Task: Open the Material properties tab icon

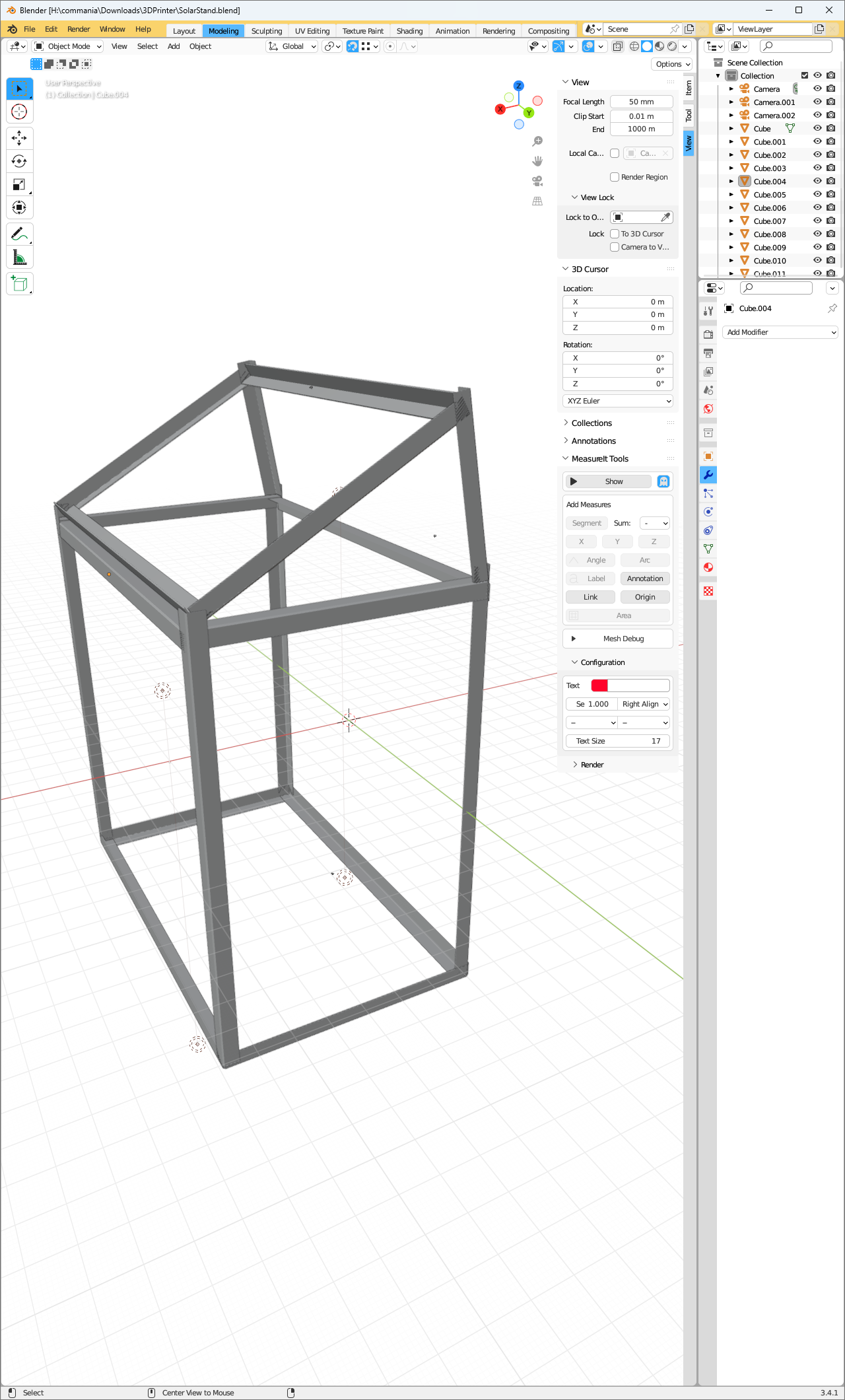Action: 708,567
